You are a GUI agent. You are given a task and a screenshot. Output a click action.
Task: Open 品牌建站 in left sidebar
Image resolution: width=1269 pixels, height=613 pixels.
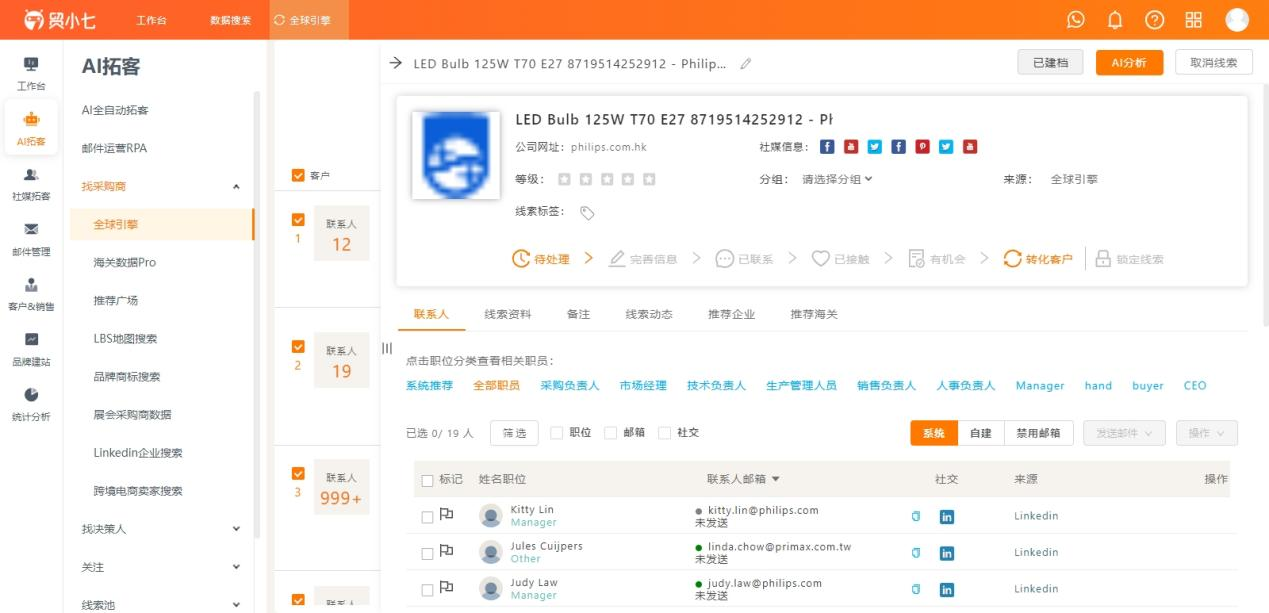pyautogui.click(x=31, y=348)
